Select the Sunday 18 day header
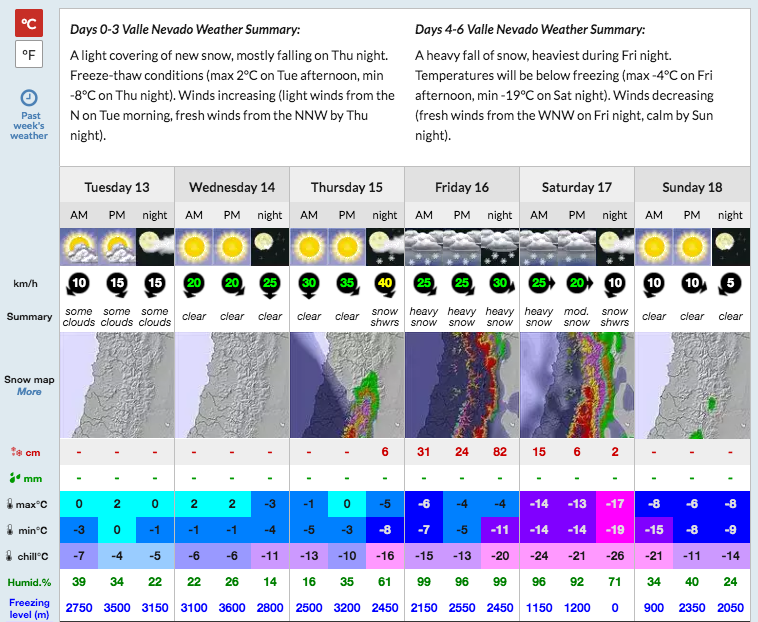Screen dimensions: 758x622 [x=692, y=187]
